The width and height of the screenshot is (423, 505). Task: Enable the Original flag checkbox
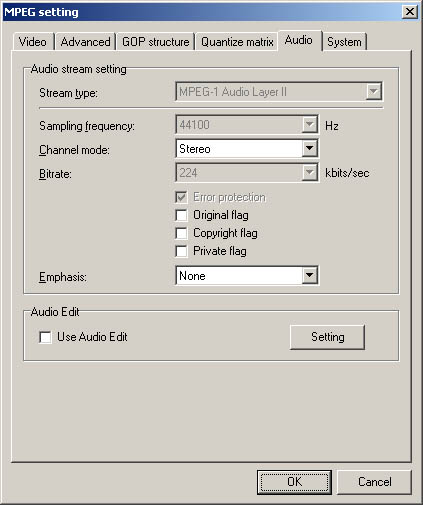click(x=181, y=215)
